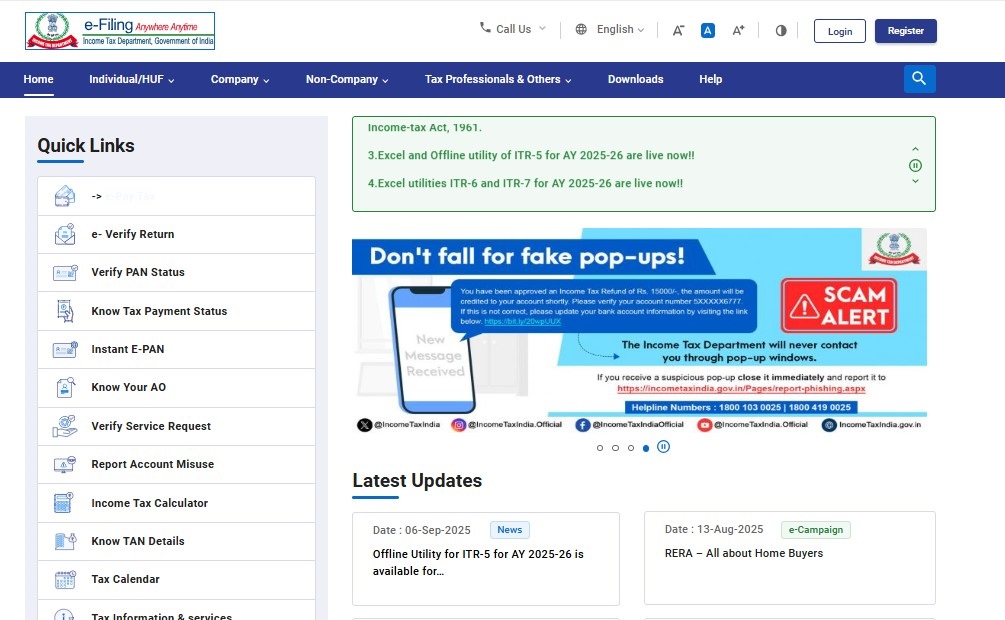Click the Tax Calendar icon
The width and height of the screenshot is (1005, 620).
pyautogui.click(x=65, y=580)
